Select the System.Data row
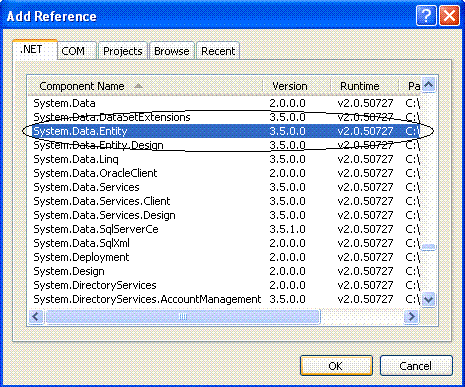This screenshot has height=387, width=465. tap(224, 103)
